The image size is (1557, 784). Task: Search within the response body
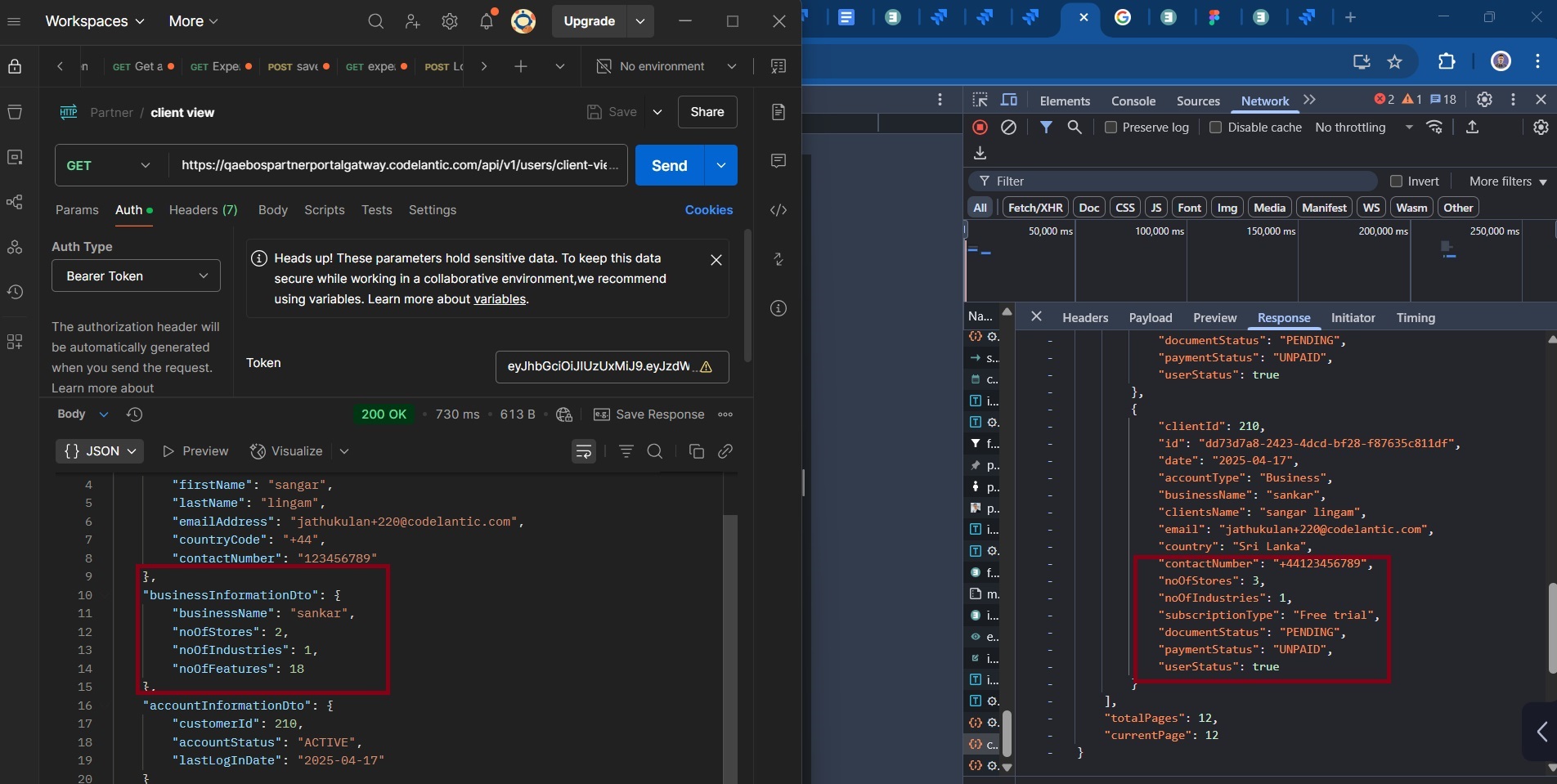pos(655,451)
